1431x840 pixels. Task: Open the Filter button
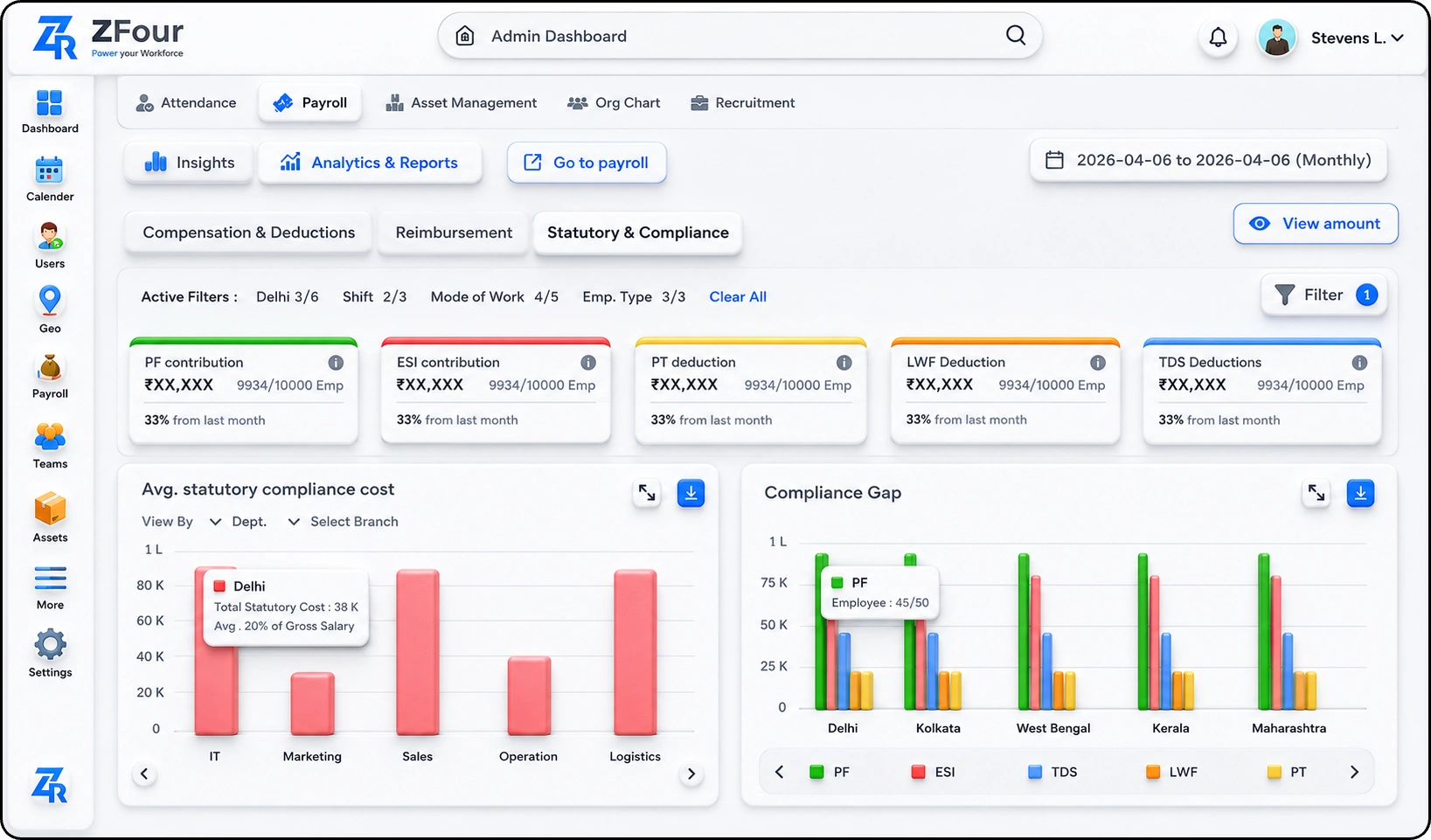coord(1324,295)
